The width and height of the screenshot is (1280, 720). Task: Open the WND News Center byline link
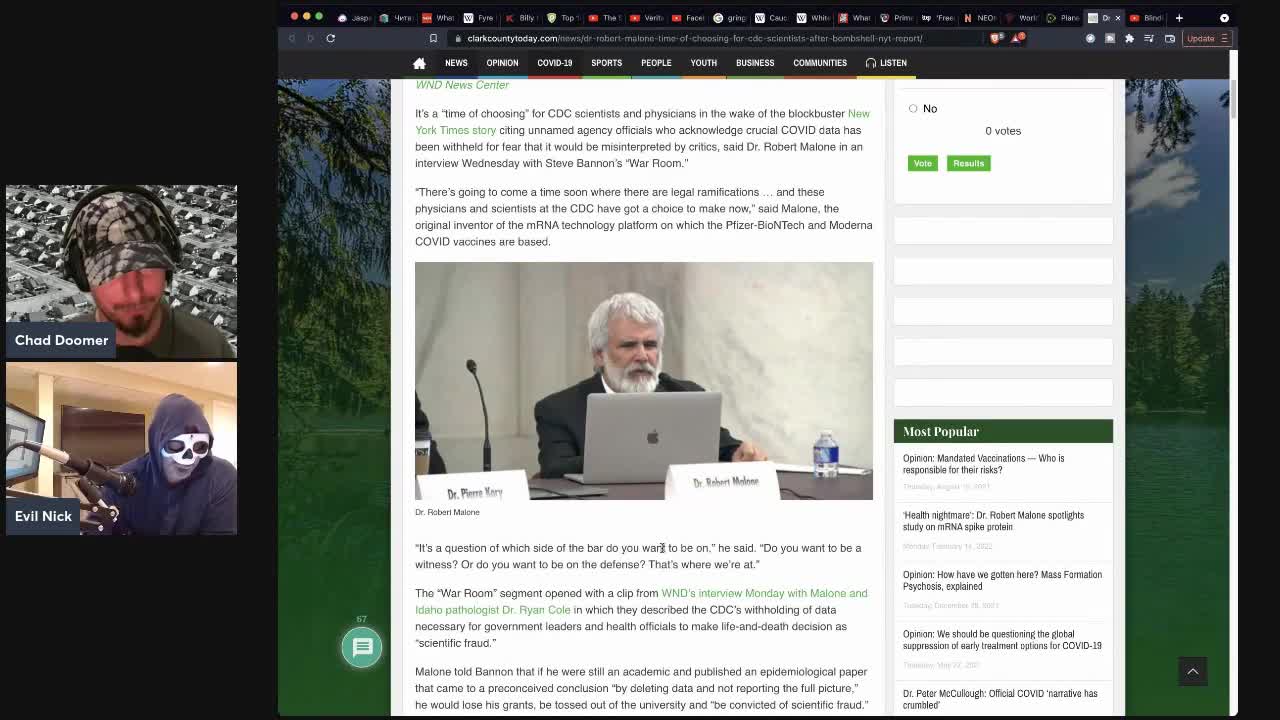[462, 85]
